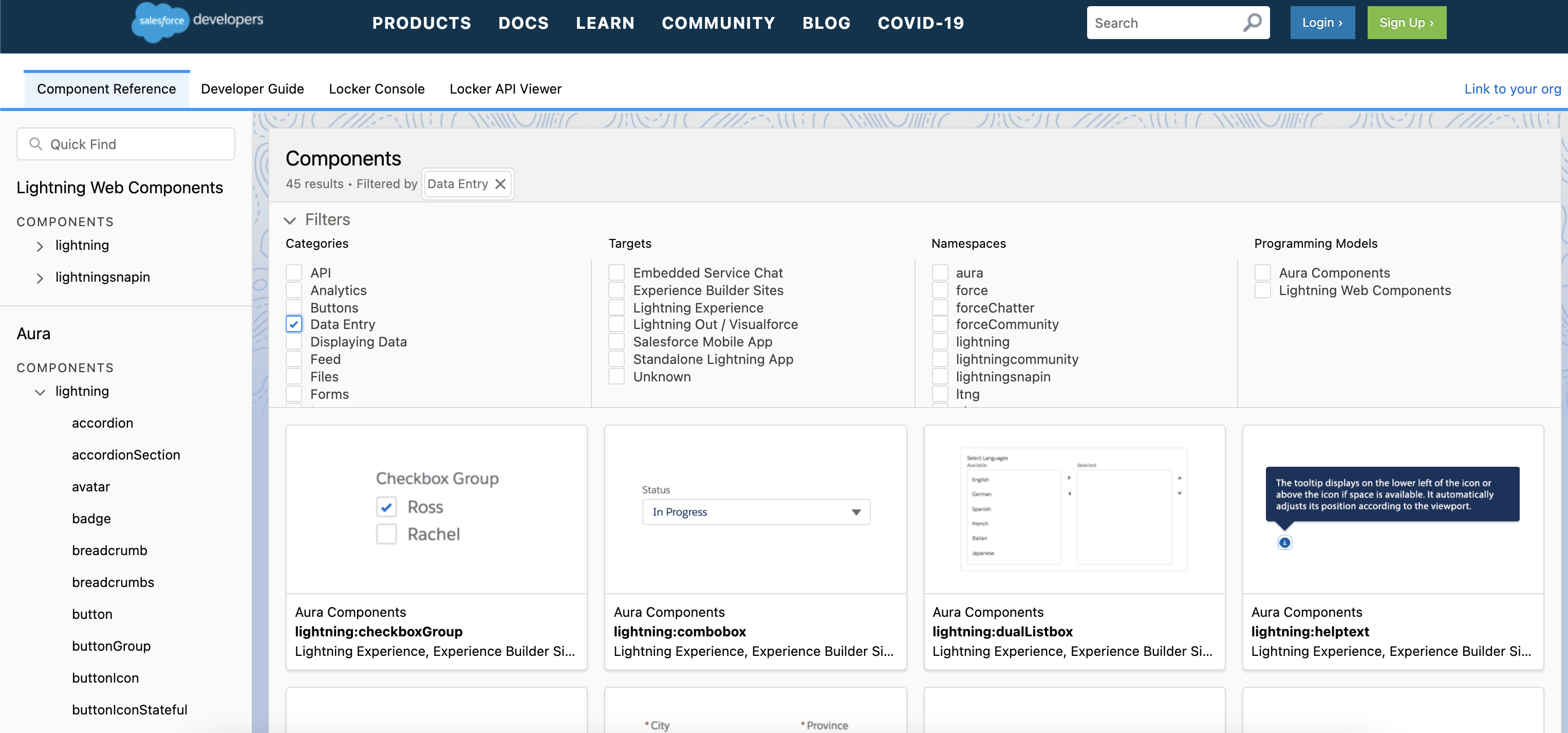Collapse the Filters section
This screenshot has width=1568, height=733.
pyautogui.click(x=290, y=220)
